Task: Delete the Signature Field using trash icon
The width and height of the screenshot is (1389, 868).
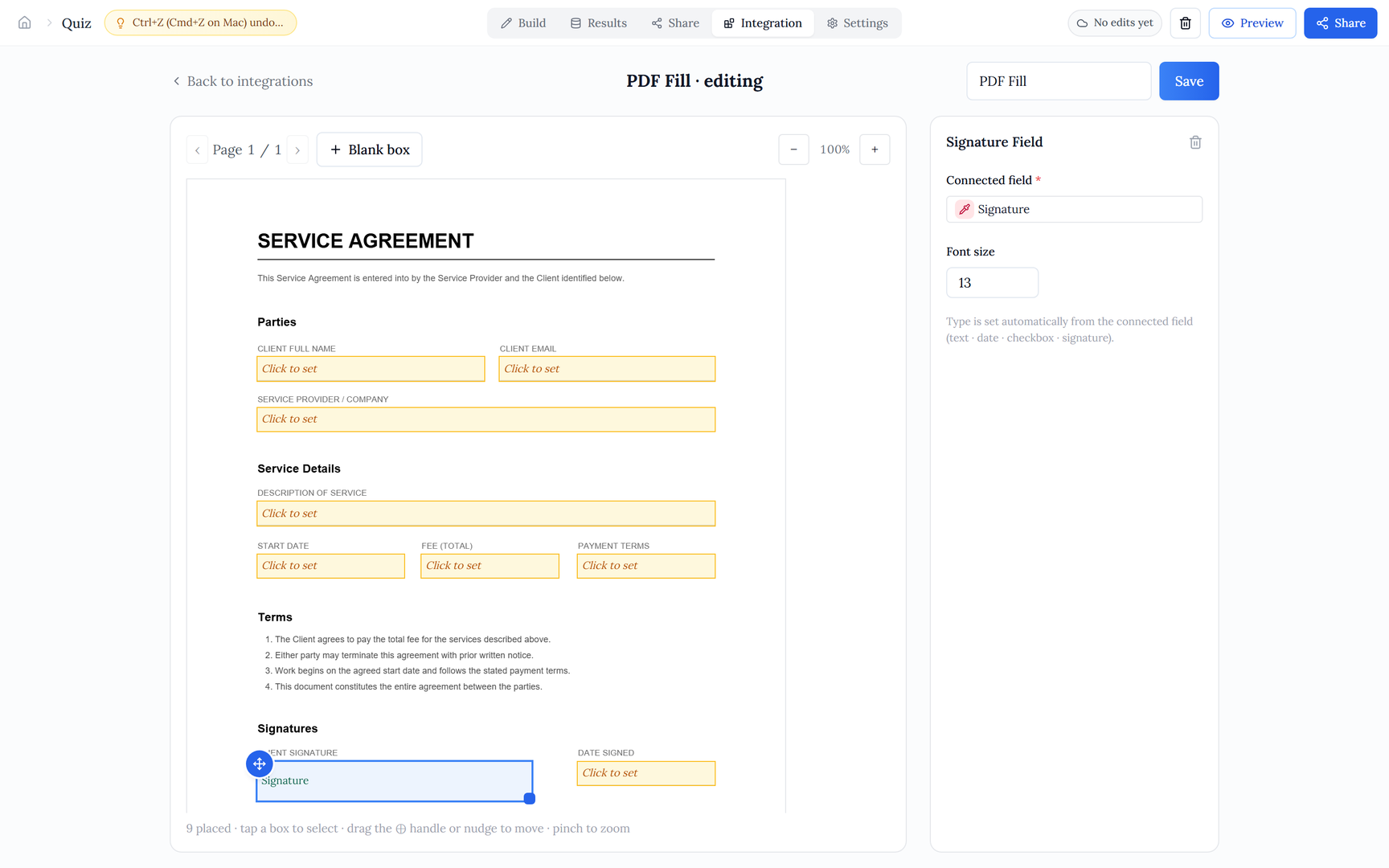Action: [x=1195, y=142]
